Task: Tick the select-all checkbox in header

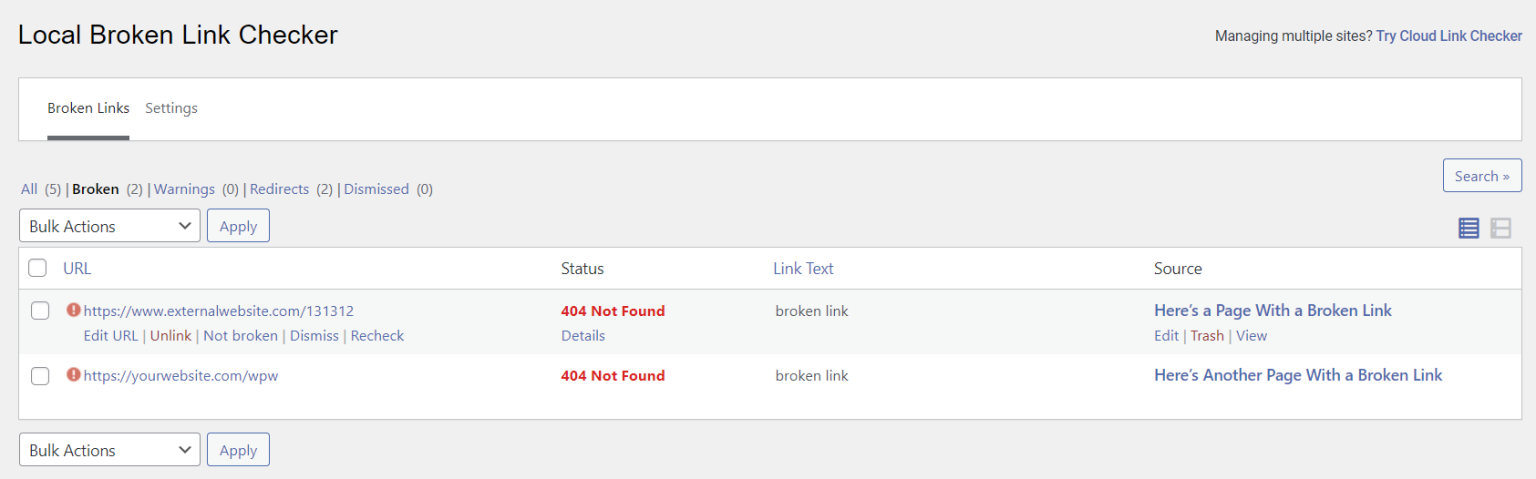Action: [x=38, y=268]
